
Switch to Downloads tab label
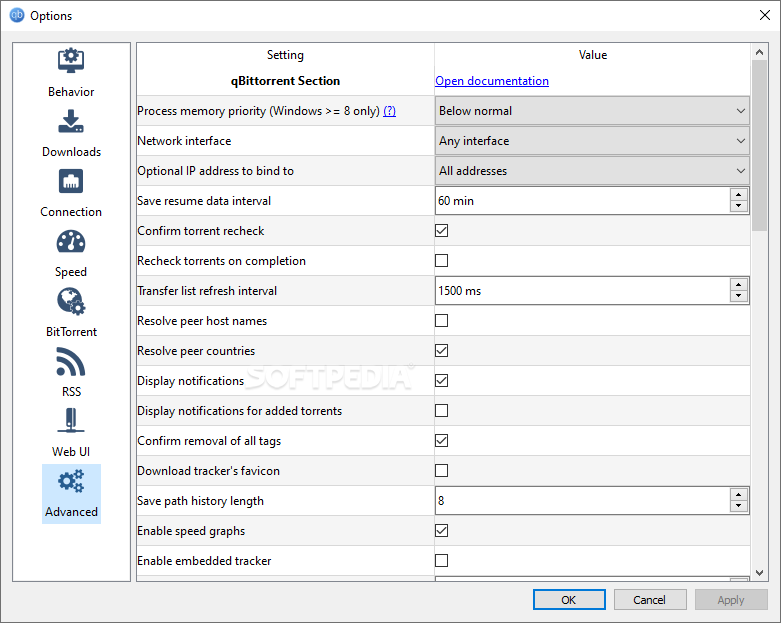[71, 152]
